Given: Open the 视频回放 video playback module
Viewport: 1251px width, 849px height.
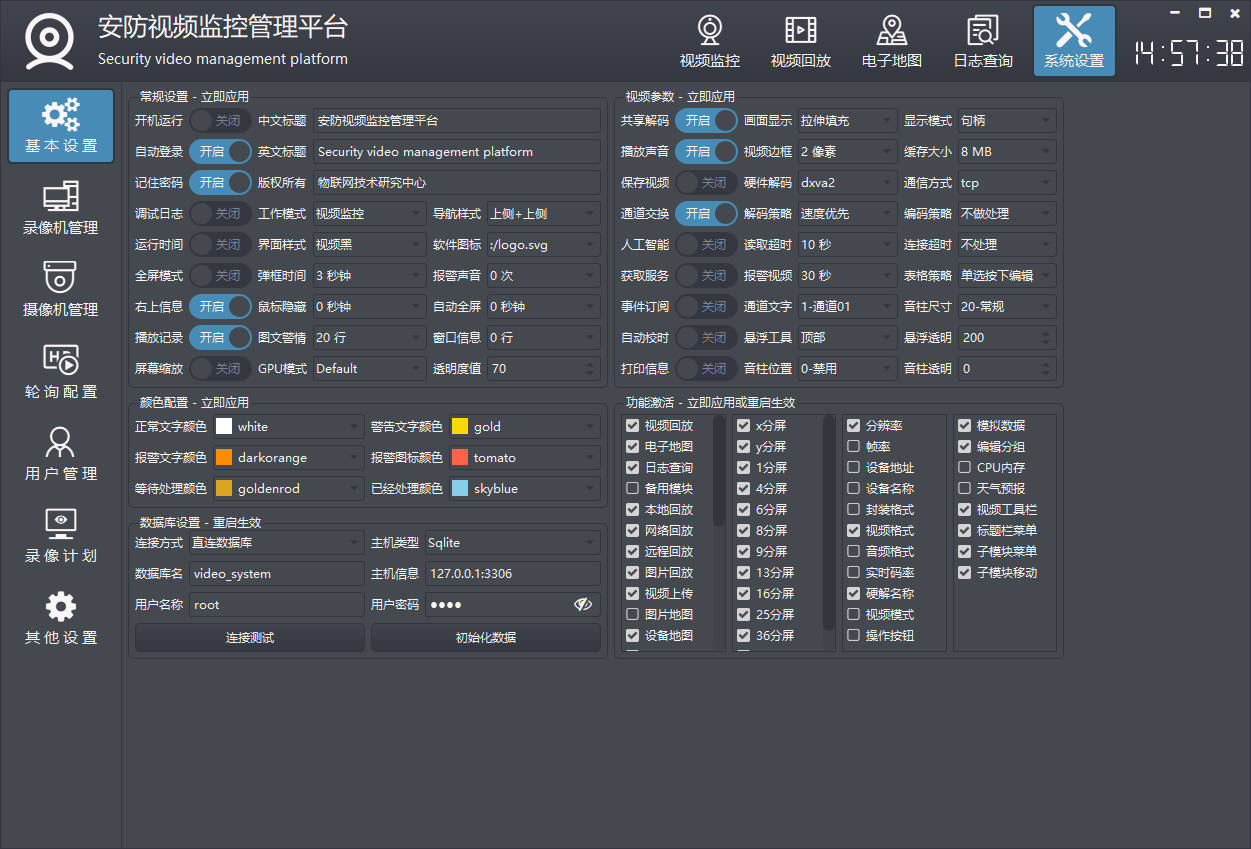Looking at the screenshot, I should tap(800, 42).
